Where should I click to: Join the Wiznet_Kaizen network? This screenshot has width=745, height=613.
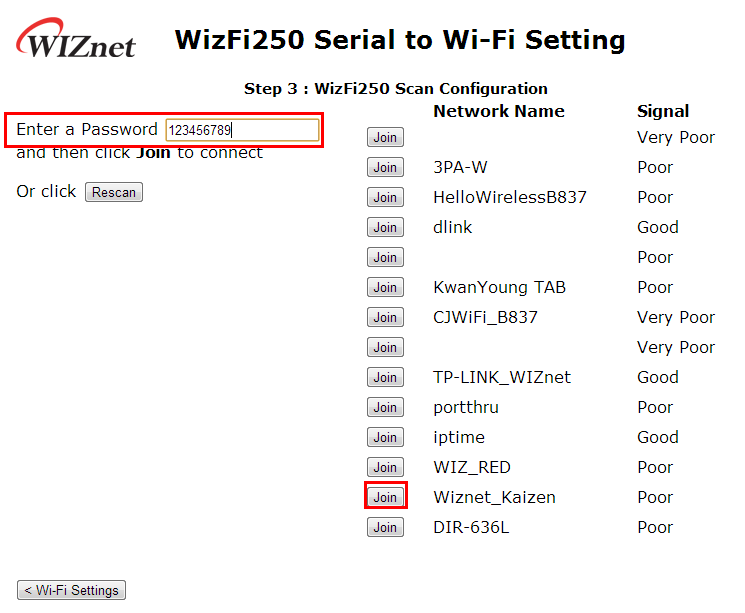pos(385,497)
